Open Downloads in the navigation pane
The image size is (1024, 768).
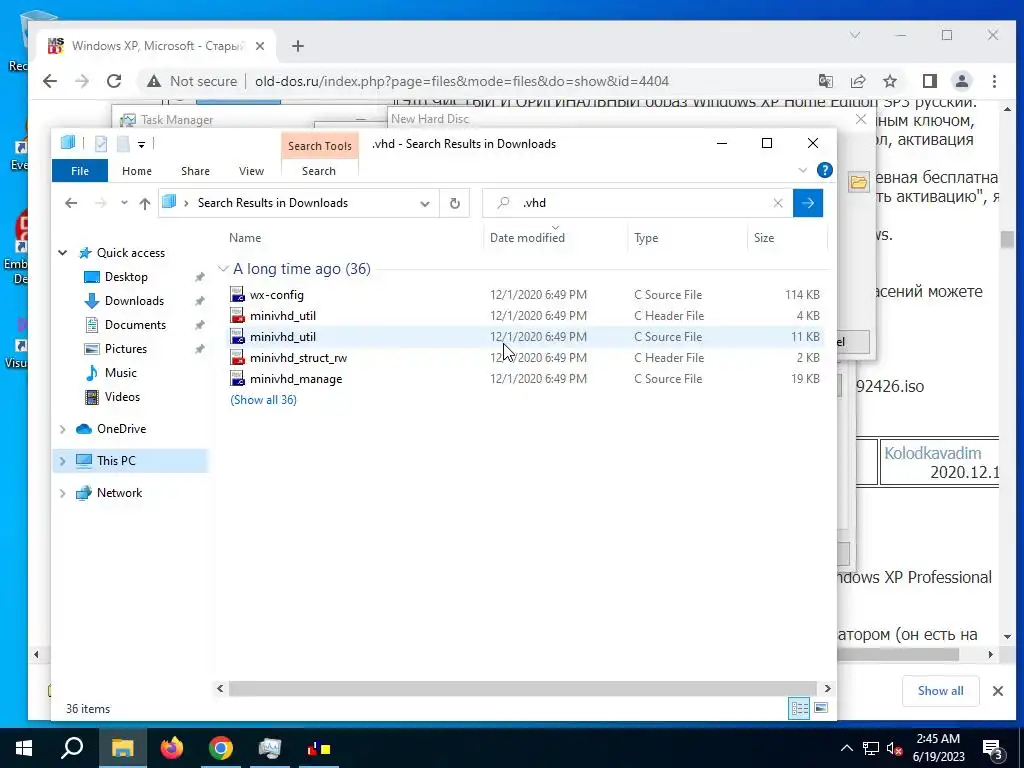[134, 301]
